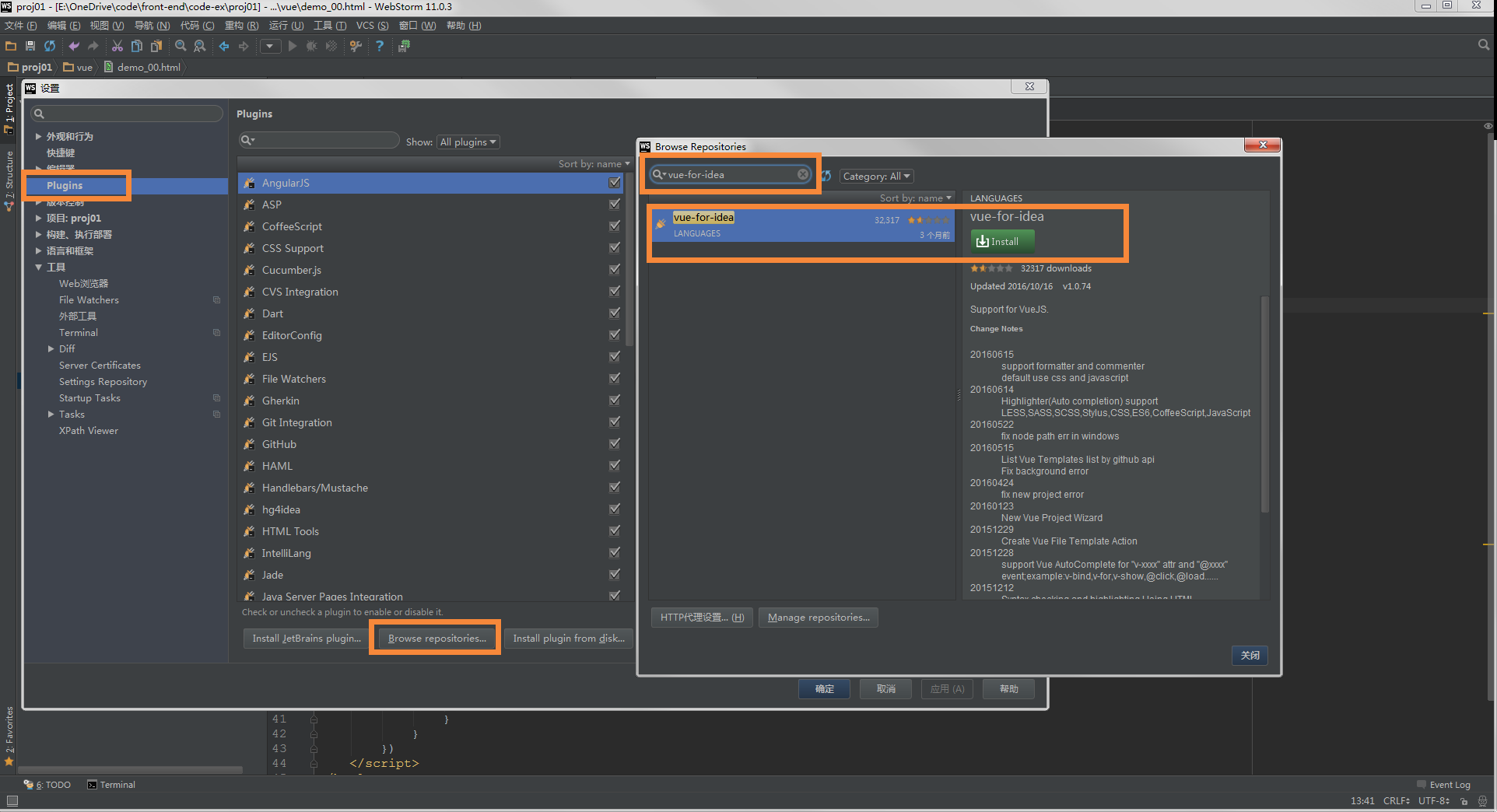This screenshot has width=1497, height=812.
Task: Click the Run with Coverage toolbar icon
Action: (x=331, y=46)
